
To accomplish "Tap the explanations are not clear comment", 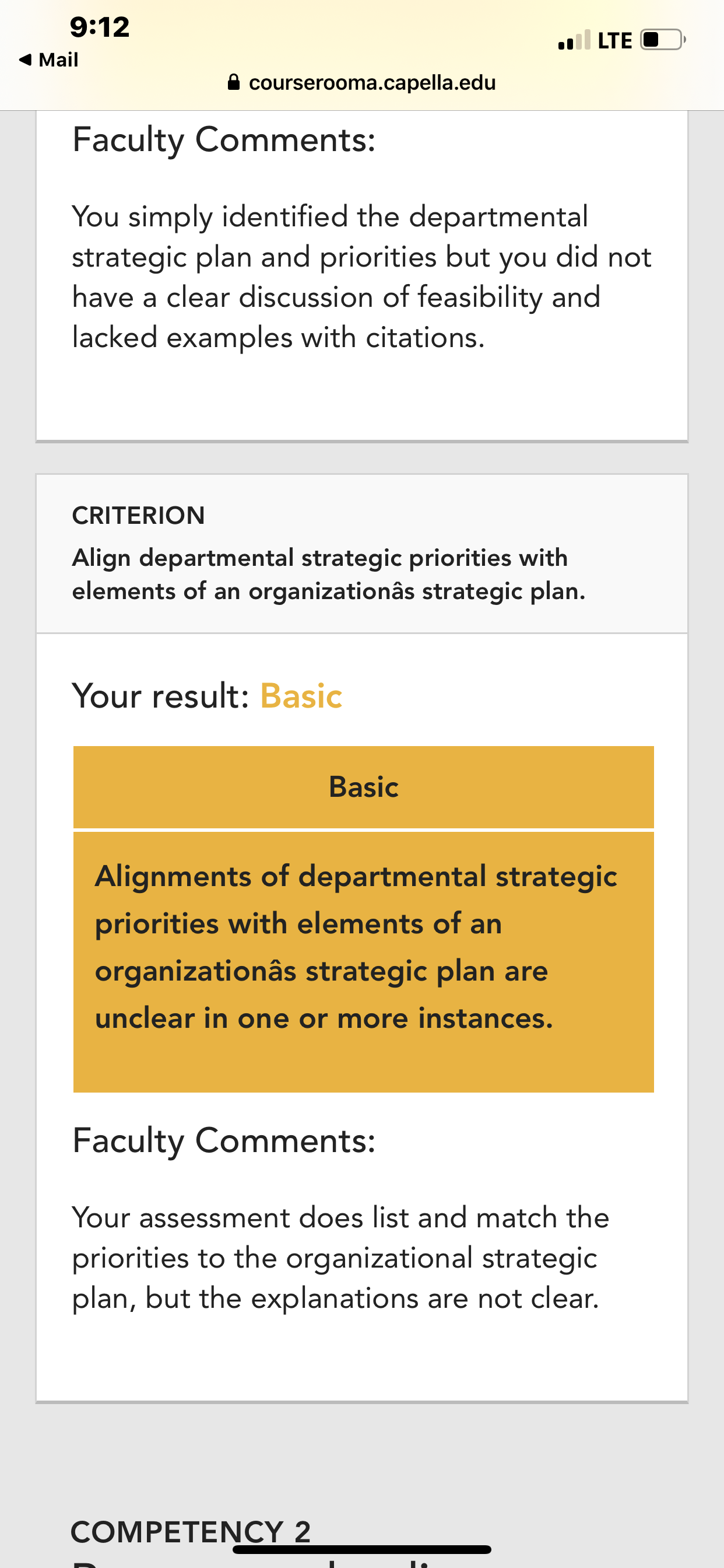I will (x=340, y=1258).
